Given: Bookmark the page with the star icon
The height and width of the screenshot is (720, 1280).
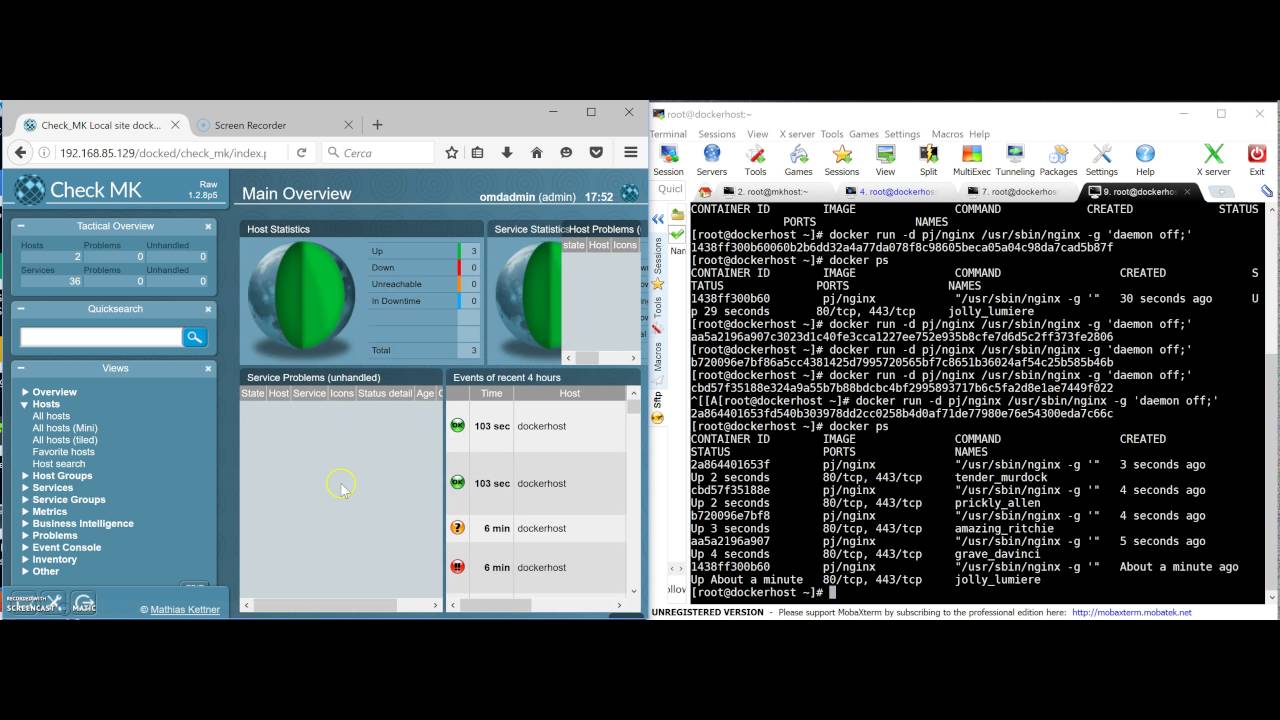Looking at the screenshot, I should (x=451, y=153).
